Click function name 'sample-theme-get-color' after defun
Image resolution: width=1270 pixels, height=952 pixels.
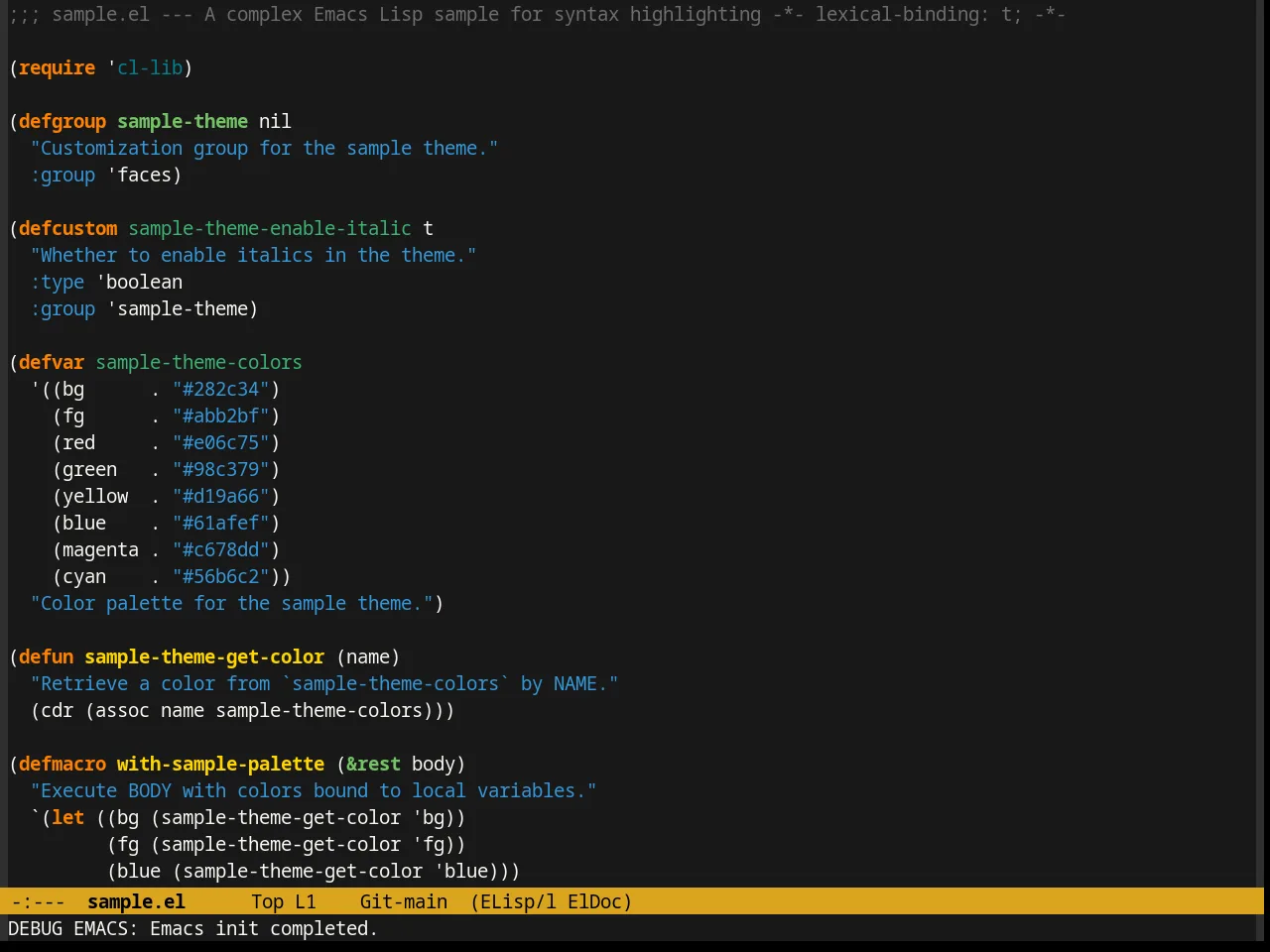click(204, 656)
